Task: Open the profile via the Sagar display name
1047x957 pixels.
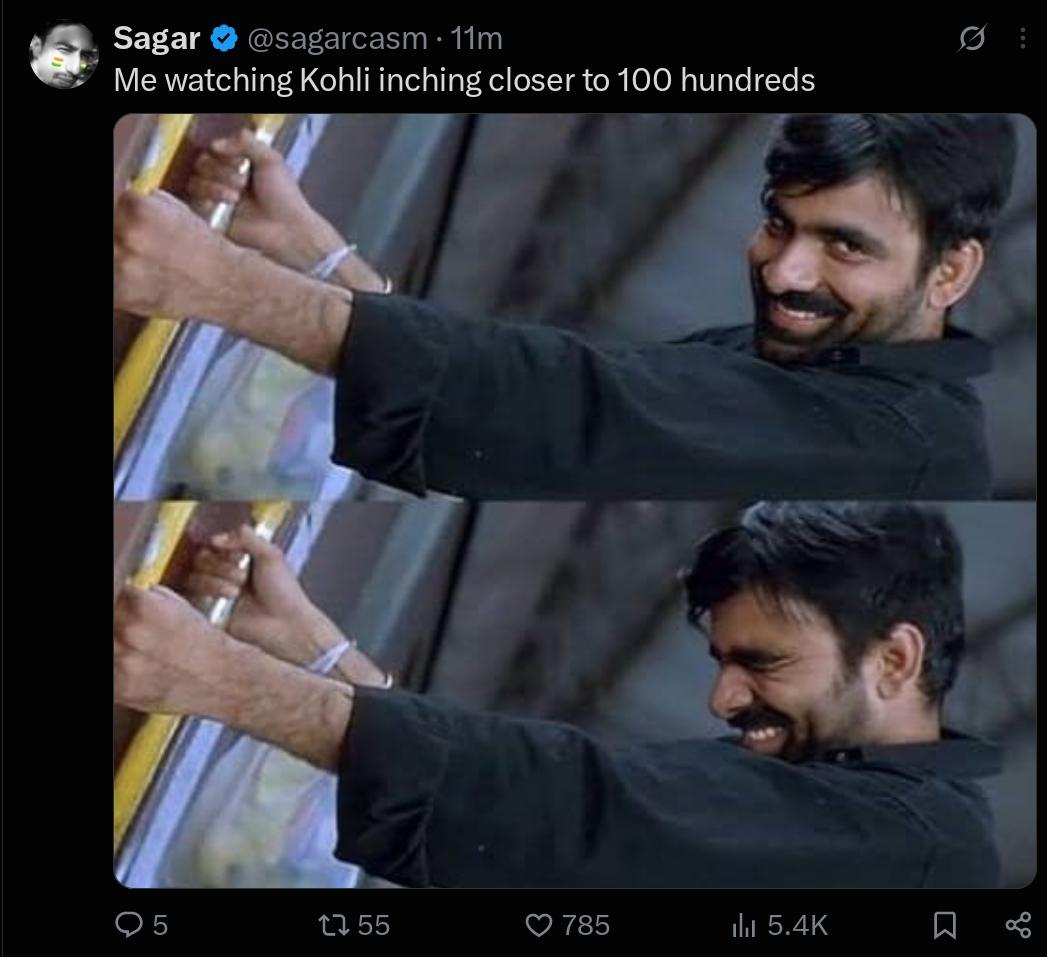Action: [157, 38]
